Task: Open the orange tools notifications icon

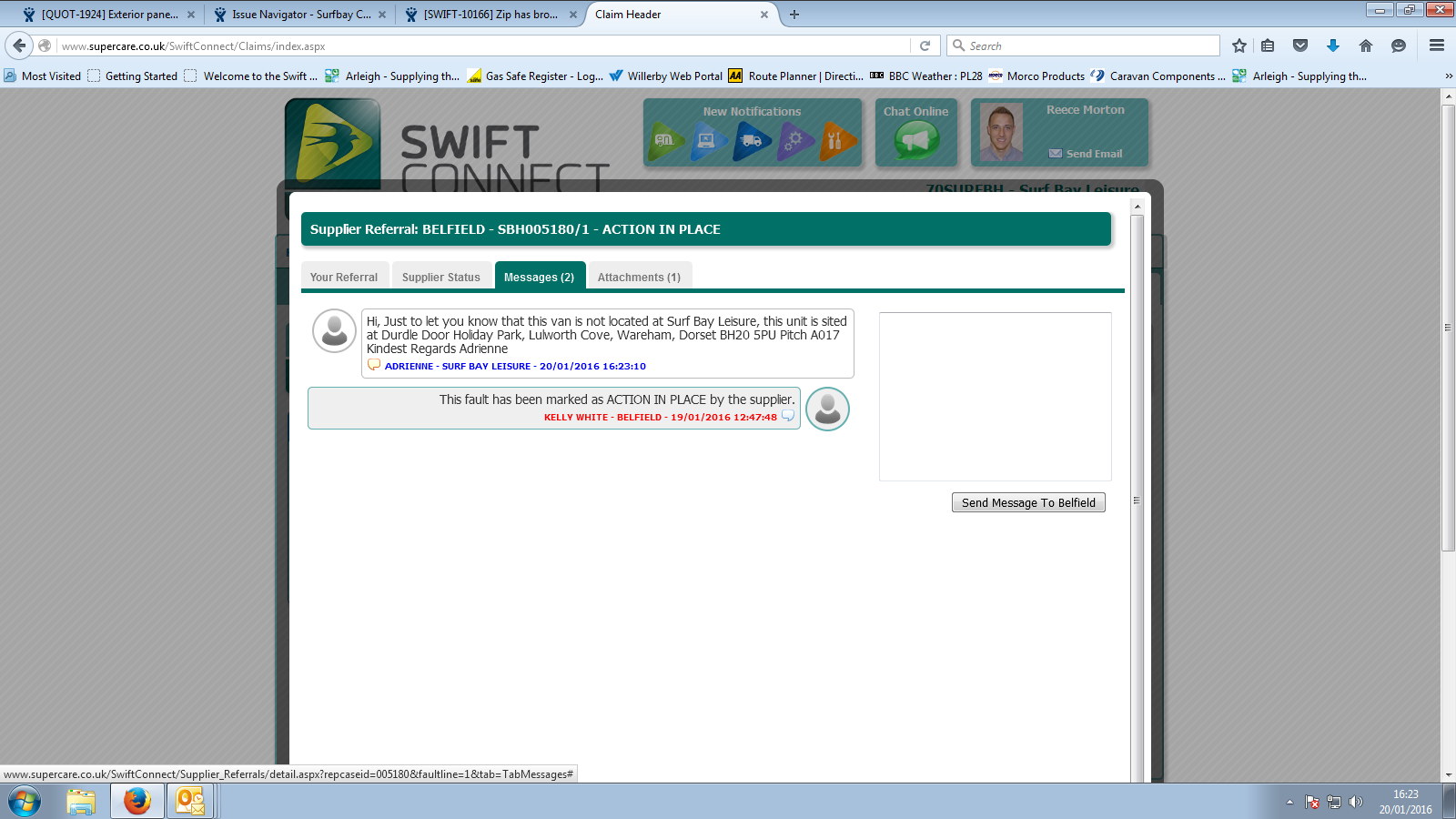Action: tap(838, 141)
